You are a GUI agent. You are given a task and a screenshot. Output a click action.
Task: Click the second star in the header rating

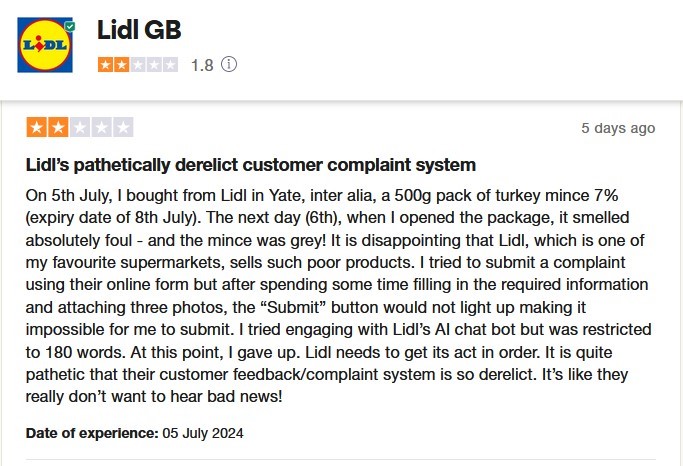point(121,65)
